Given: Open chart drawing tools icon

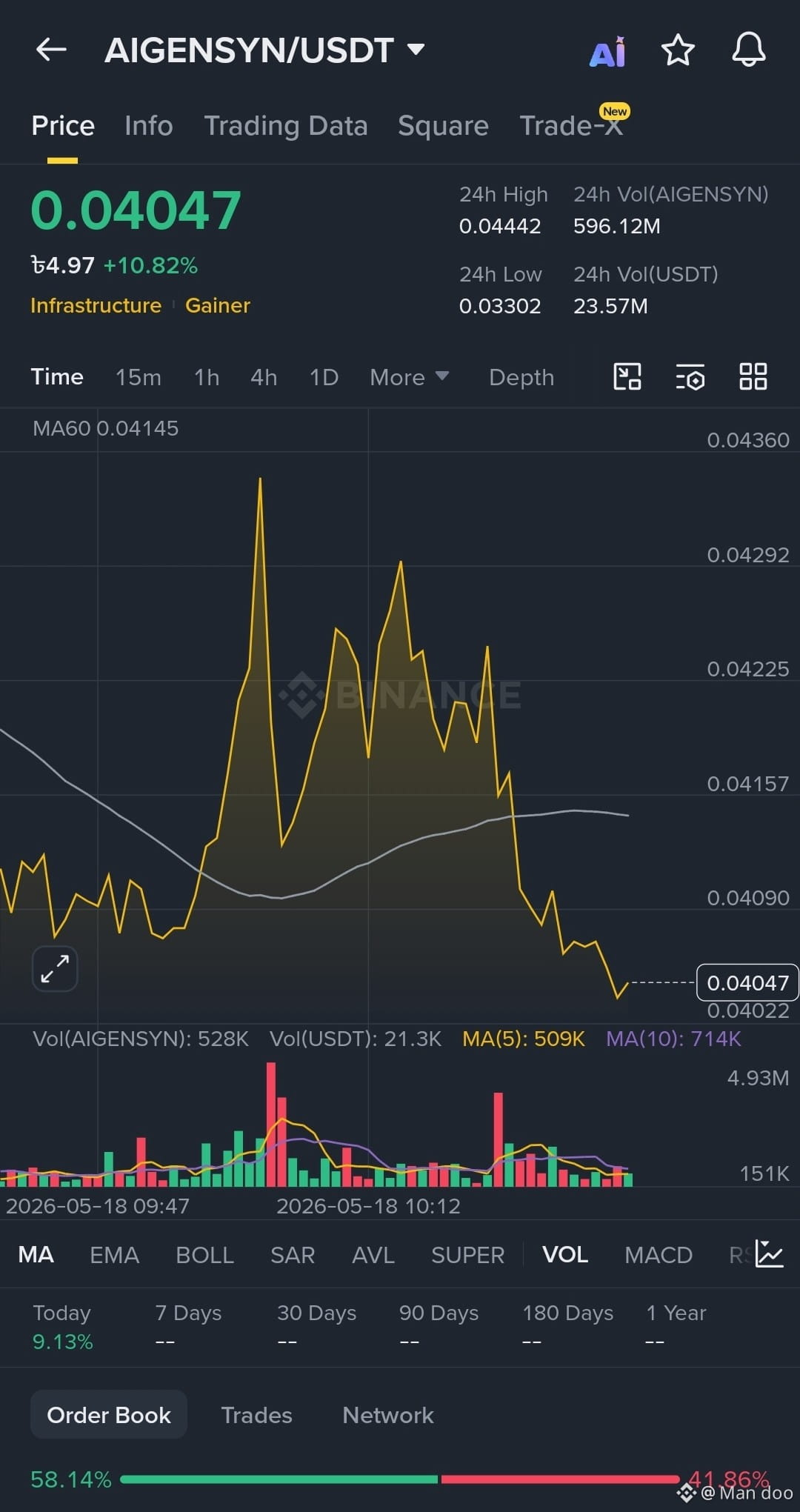Looking at the screenshot, I should [x=627, y=376].
